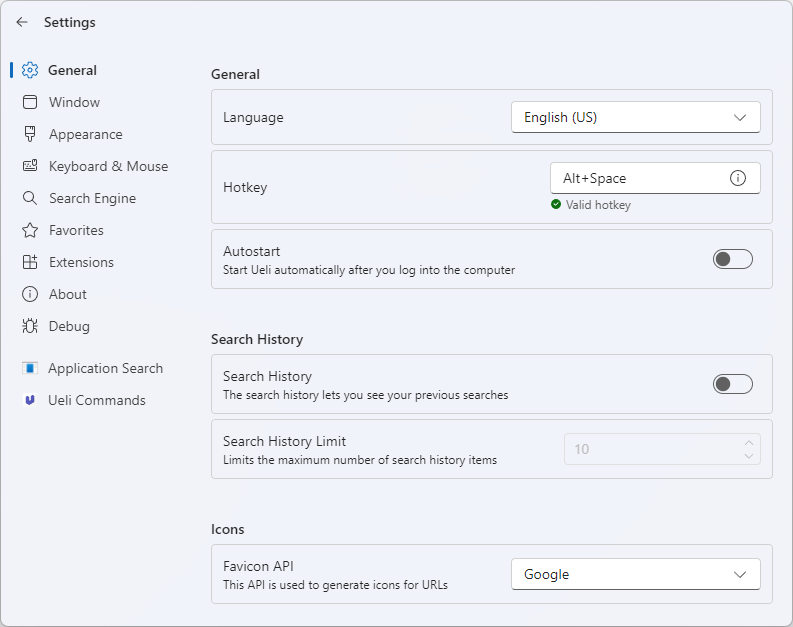
Task: Click the hotkey info icon
Action: [x=738, y=178]
